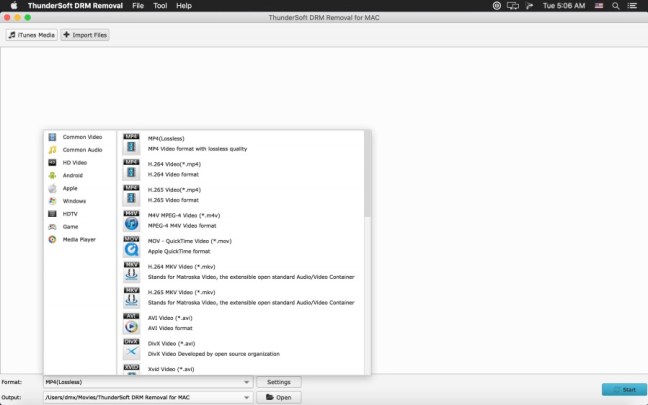The height and width of the screenshot is (405, 648).
Task: Click the Android robot icon
Action: pos(52,175)
